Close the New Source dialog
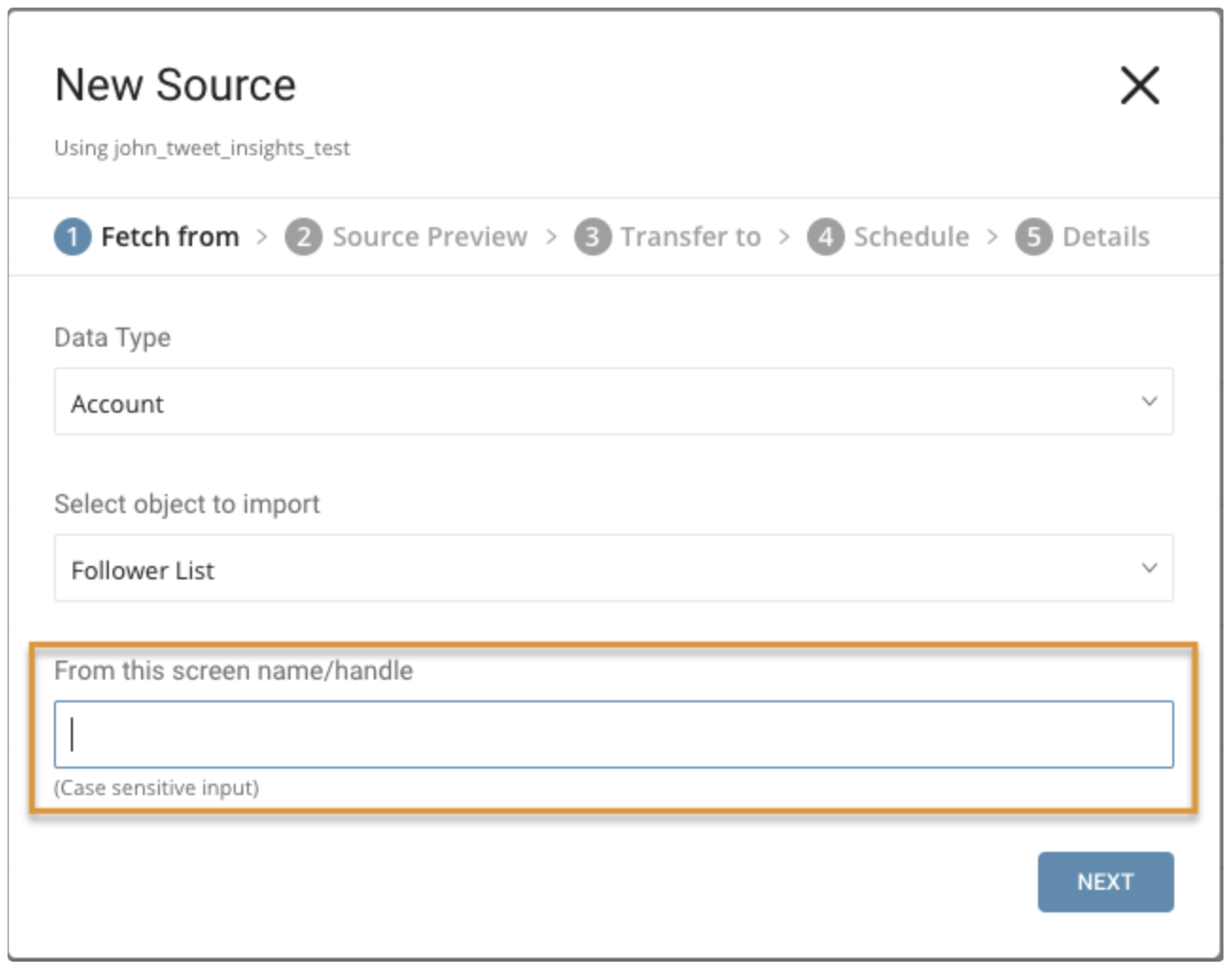Image resolution: width=1232 pixels, height=973 pixels. 1139,85
